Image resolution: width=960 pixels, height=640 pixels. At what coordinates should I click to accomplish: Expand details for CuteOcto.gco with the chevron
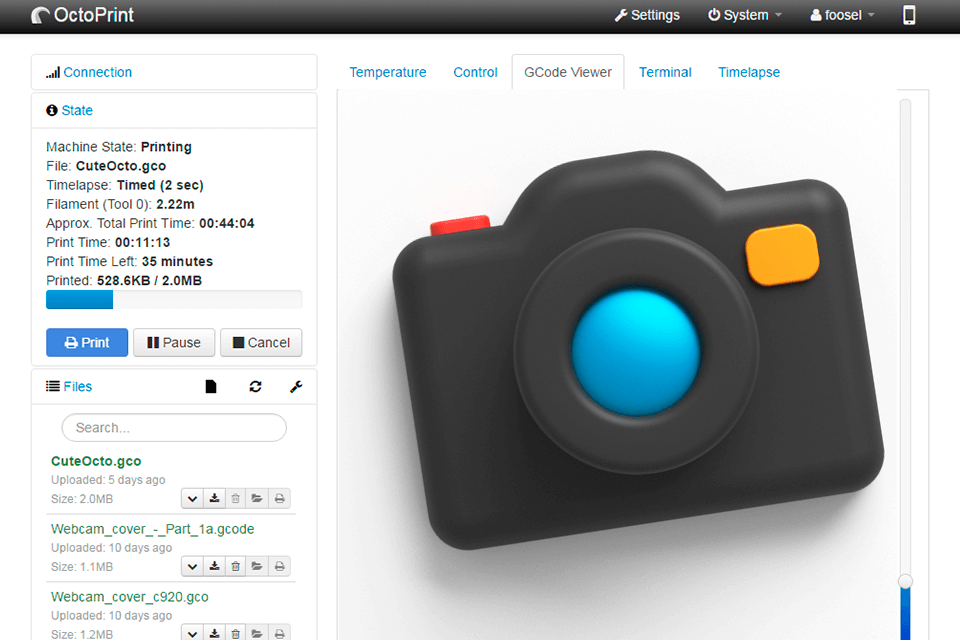(x=191, y=498)
